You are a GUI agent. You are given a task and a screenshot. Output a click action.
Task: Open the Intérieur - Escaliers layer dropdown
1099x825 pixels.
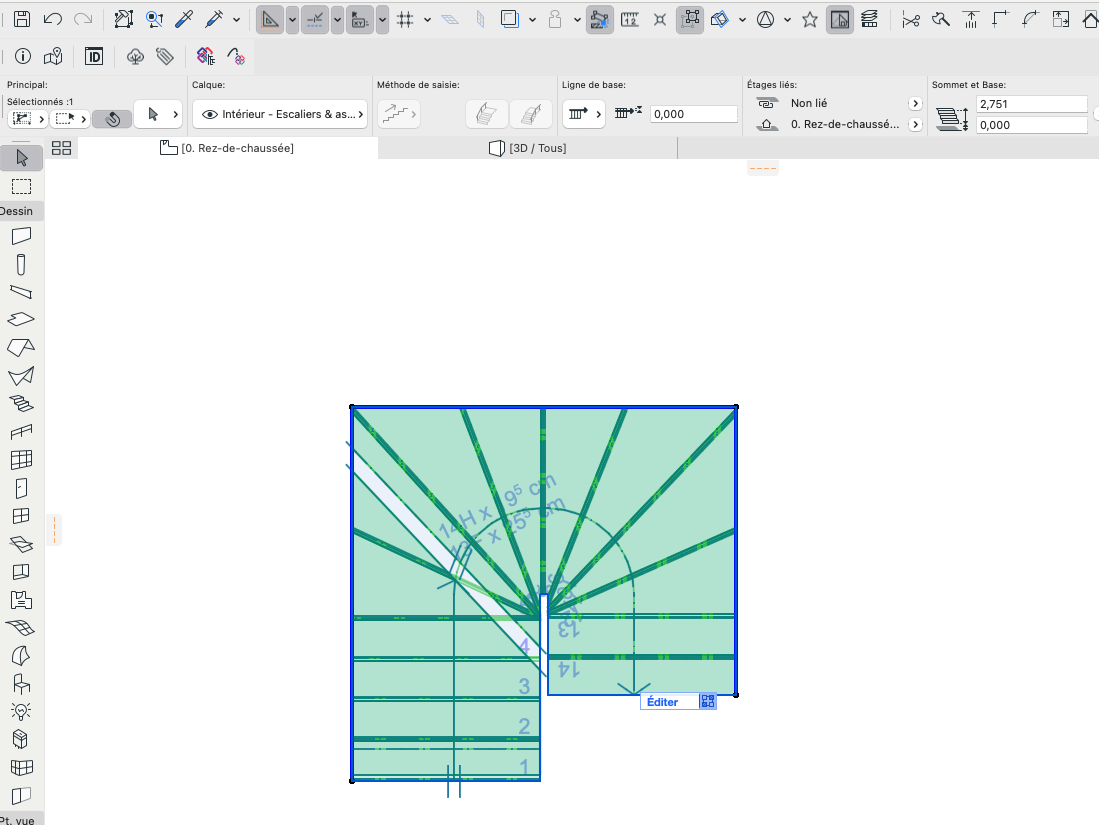[x=280, y=114]
